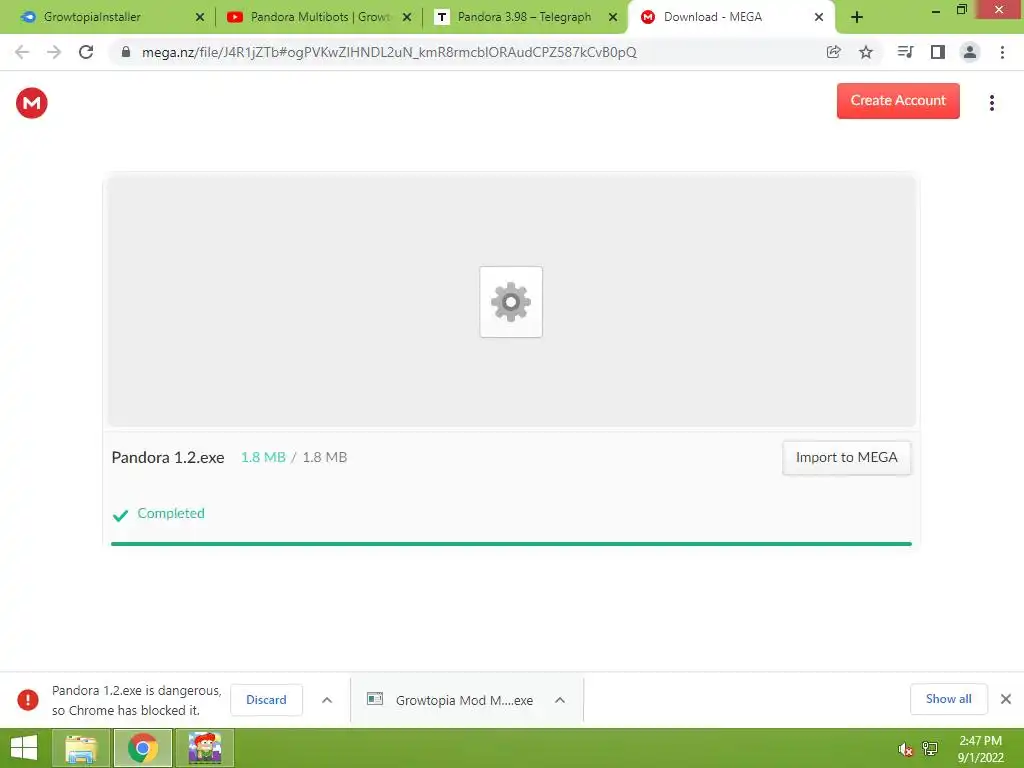View site security lock info
The width and height of the screenshot is (1024, 768).
point(126,52)
